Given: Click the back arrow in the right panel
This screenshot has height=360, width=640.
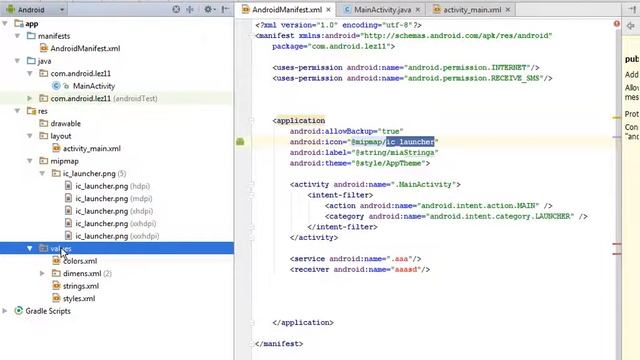Looking at the screenshot, I should 631,26.
